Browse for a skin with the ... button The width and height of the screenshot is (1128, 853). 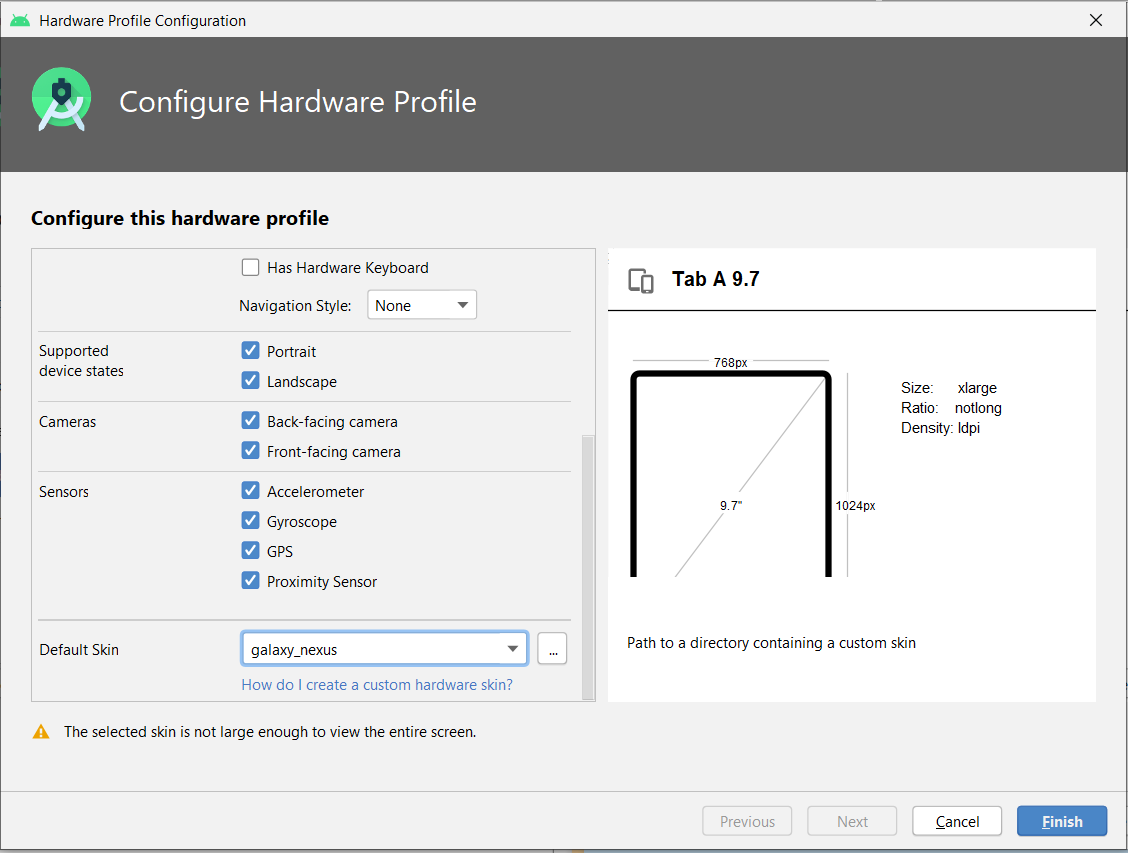tap(552, 649)
